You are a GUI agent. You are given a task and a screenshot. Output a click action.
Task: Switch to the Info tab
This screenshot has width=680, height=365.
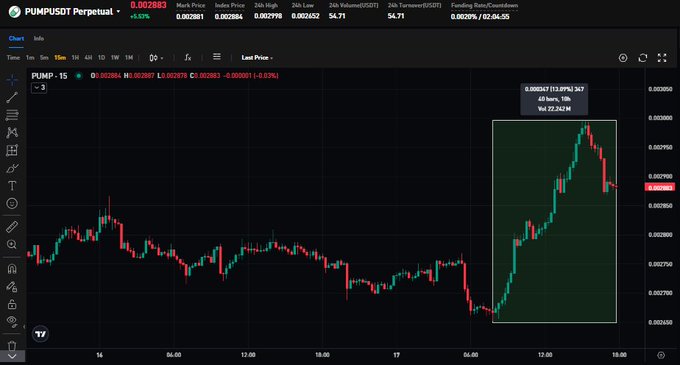[39, 38]
